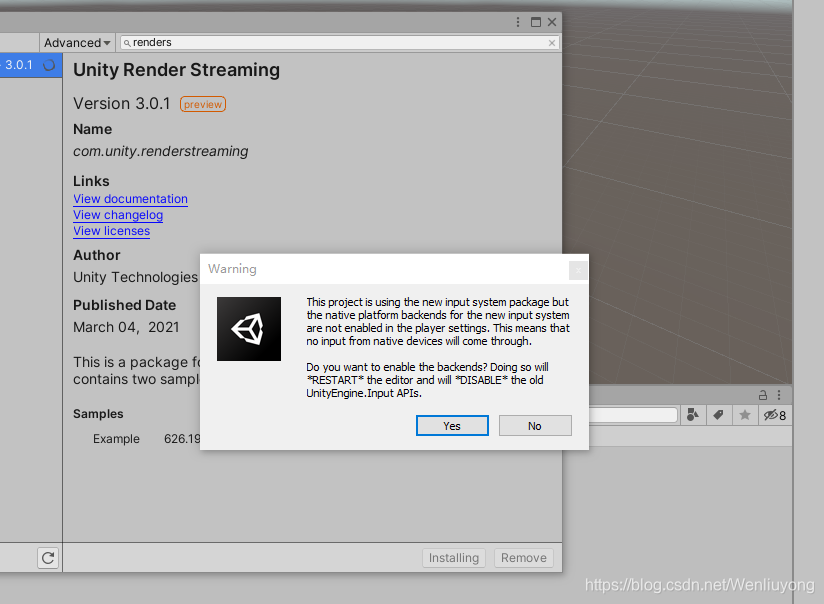Click No in the Warning dialog
The width and height of the screenshot is (824, 604).
(x=535, y=426)
